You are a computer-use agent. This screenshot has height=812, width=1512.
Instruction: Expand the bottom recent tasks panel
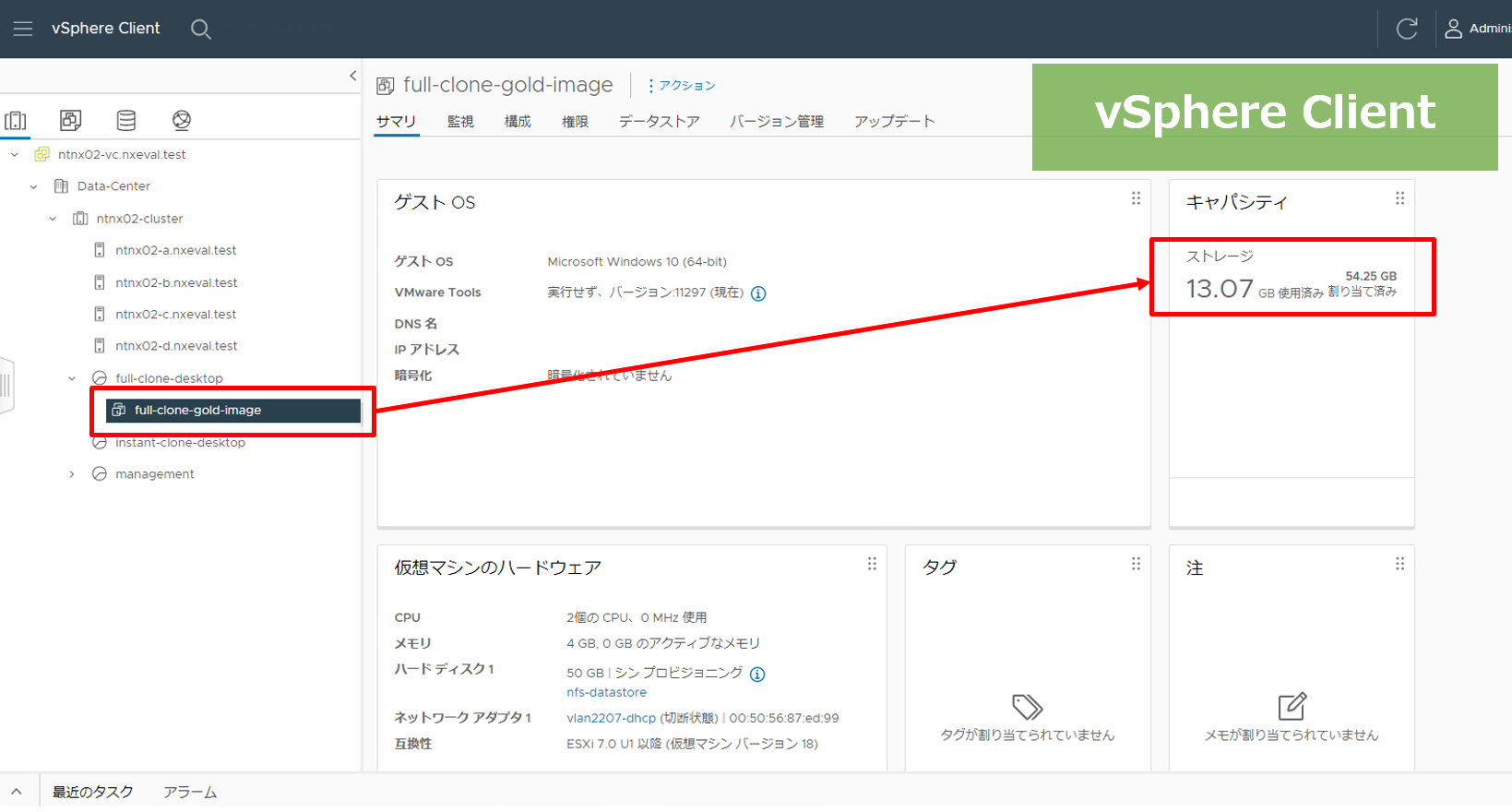click(x=16, y=792)
